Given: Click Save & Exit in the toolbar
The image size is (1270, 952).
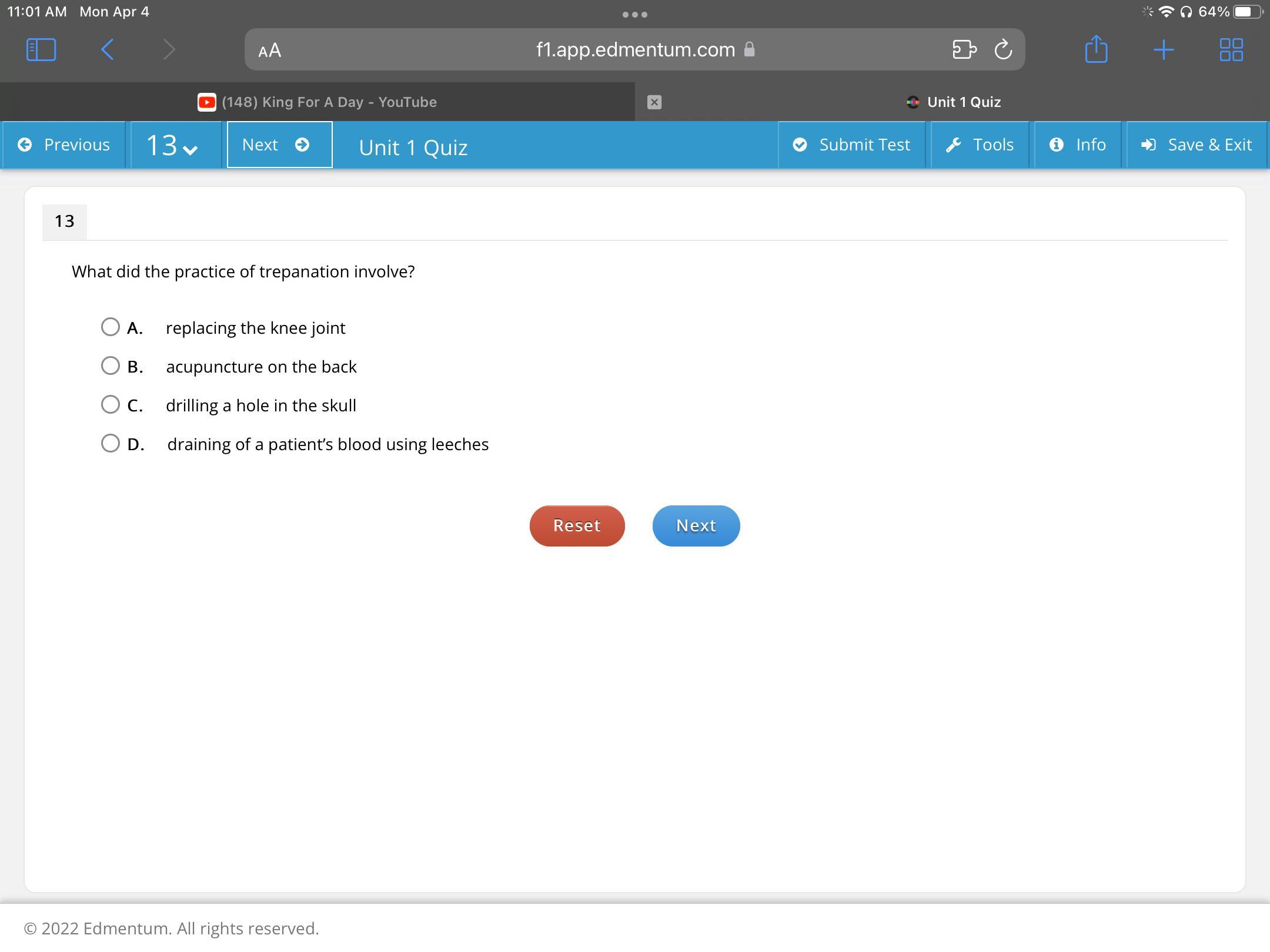Looking at the screenshot, I should (x=1197, y=145).
